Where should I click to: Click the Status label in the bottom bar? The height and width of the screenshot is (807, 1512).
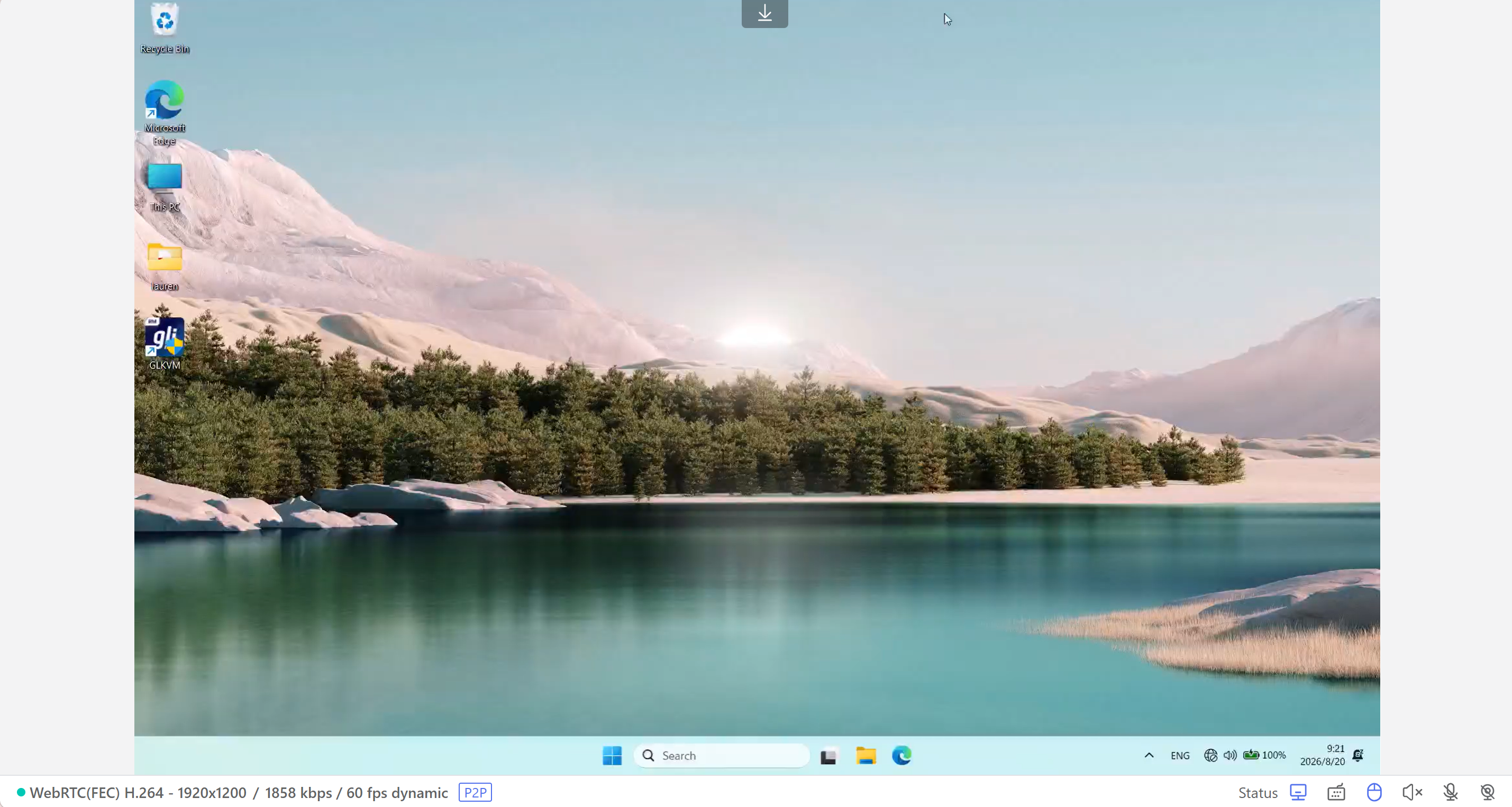[x=1257, y=793]
